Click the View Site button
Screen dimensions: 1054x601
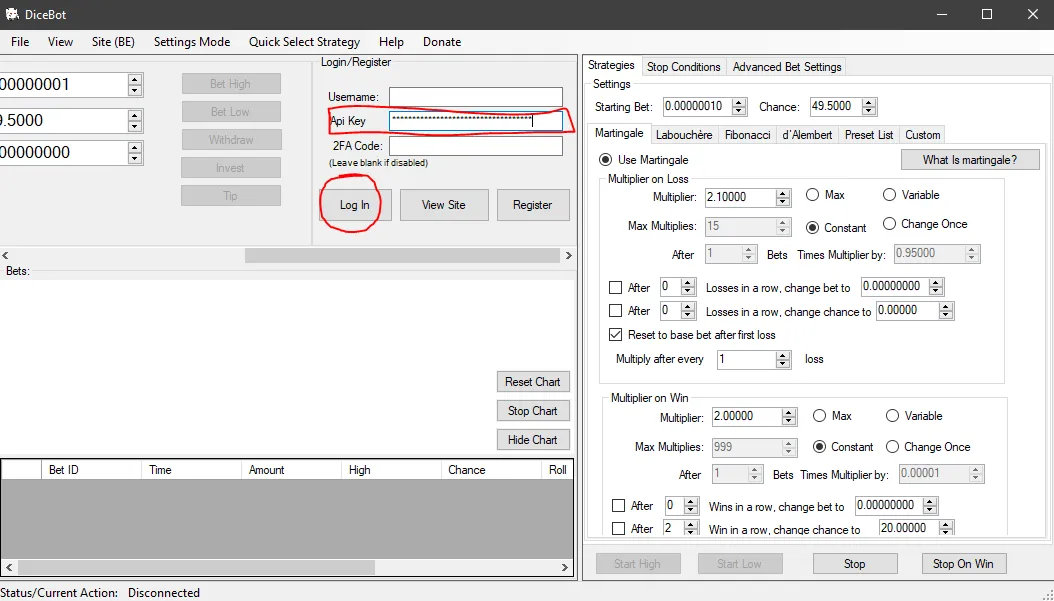point(444,205)
